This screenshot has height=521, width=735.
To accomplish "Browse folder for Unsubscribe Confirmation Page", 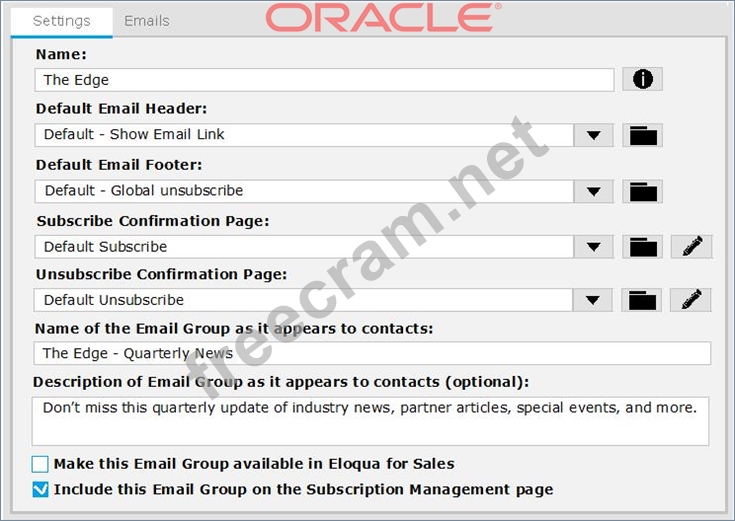I will coord(642,299).
